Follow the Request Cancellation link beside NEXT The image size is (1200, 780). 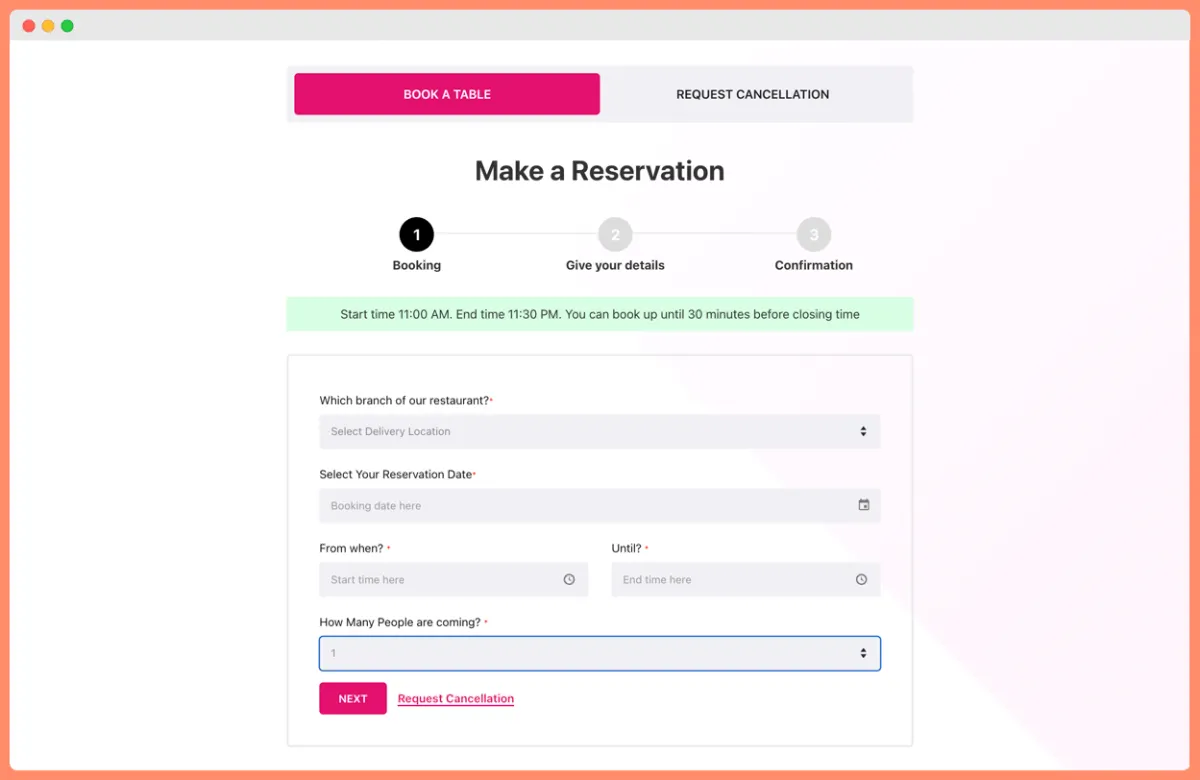456,699
